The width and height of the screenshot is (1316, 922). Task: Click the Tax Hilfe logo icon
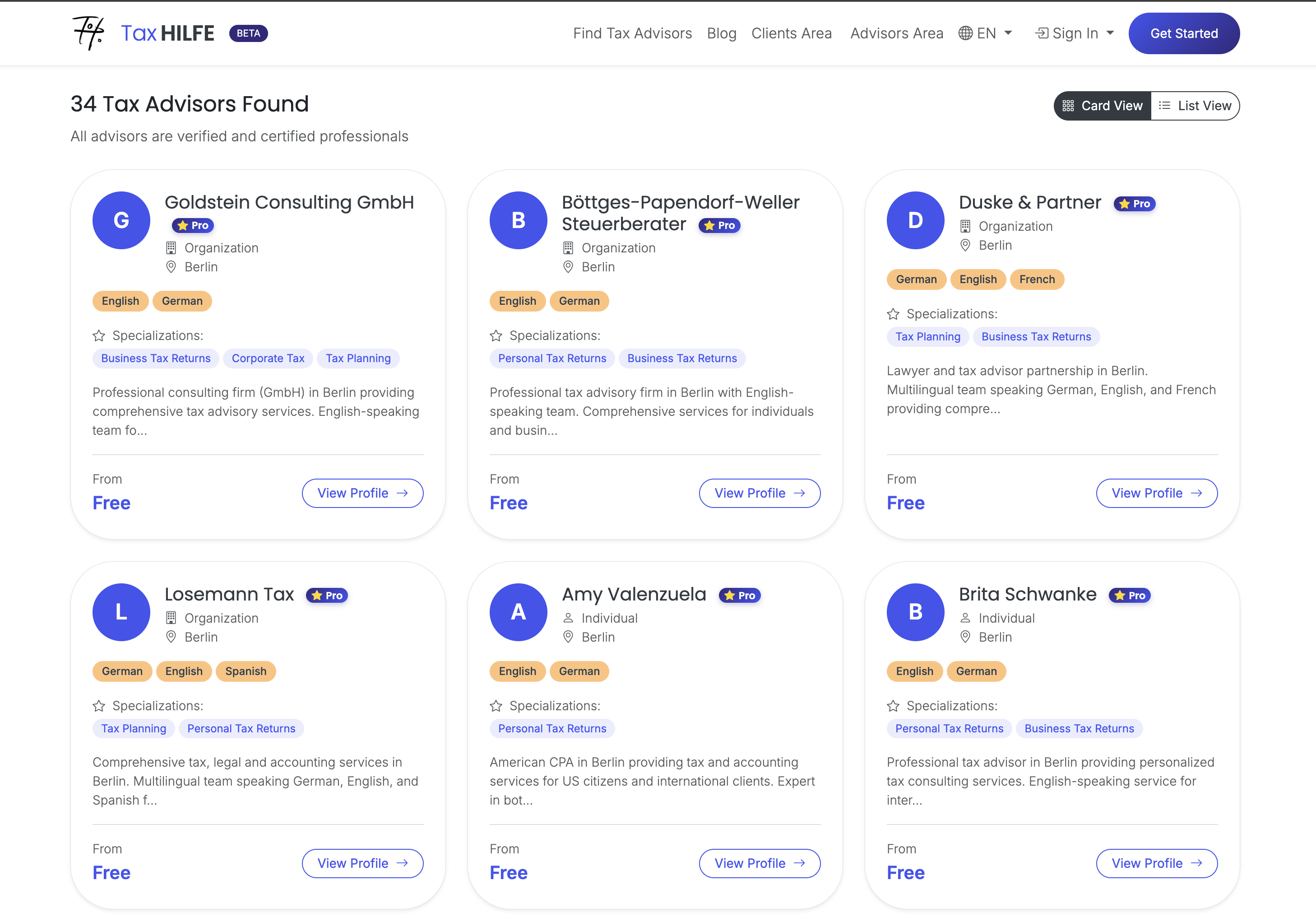[88, 33]
